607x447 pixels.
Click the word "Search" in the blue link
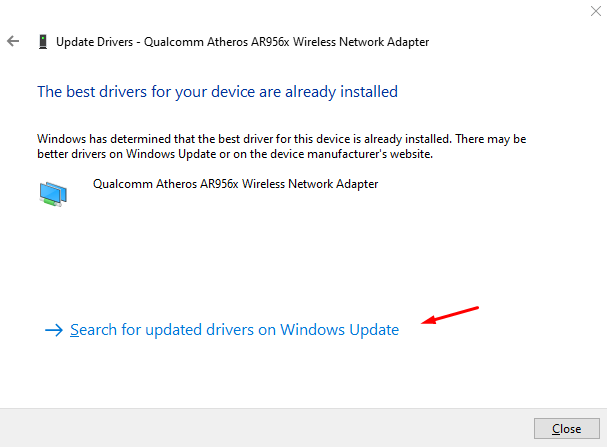coord(95,330)
